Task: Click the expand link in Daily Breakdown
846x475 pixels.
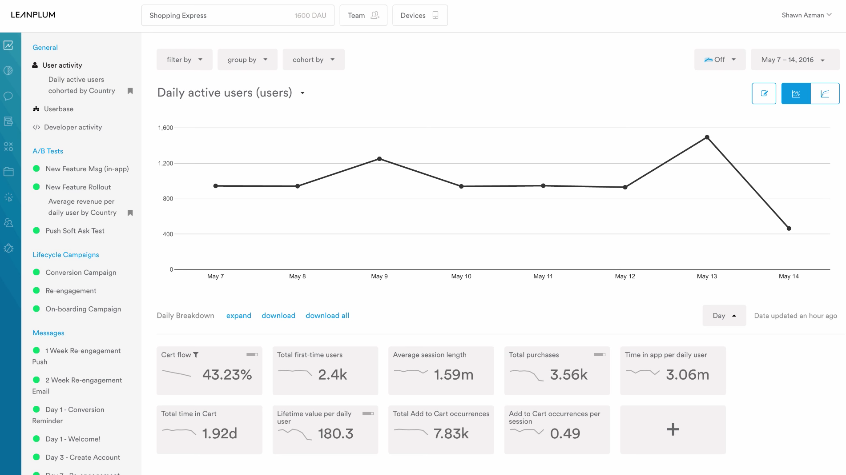Action: [x=239, y=315]
